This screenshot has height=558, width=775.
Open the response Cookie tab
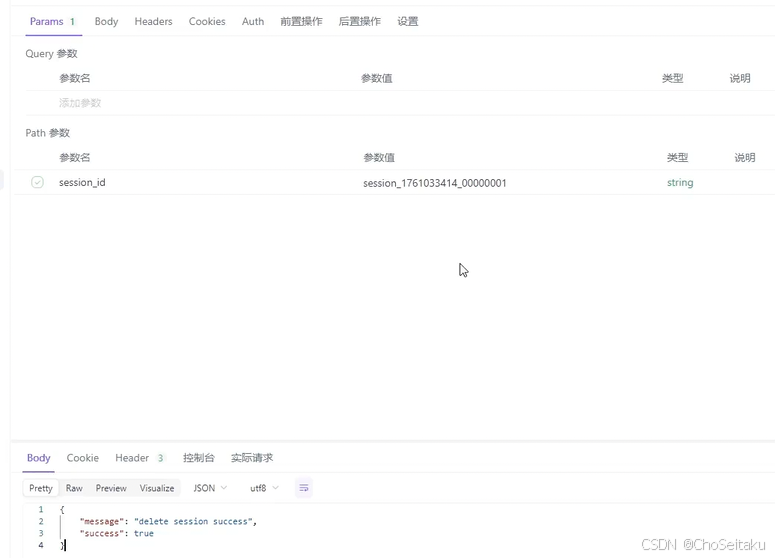pyautogui.click(x=83, y=458)
